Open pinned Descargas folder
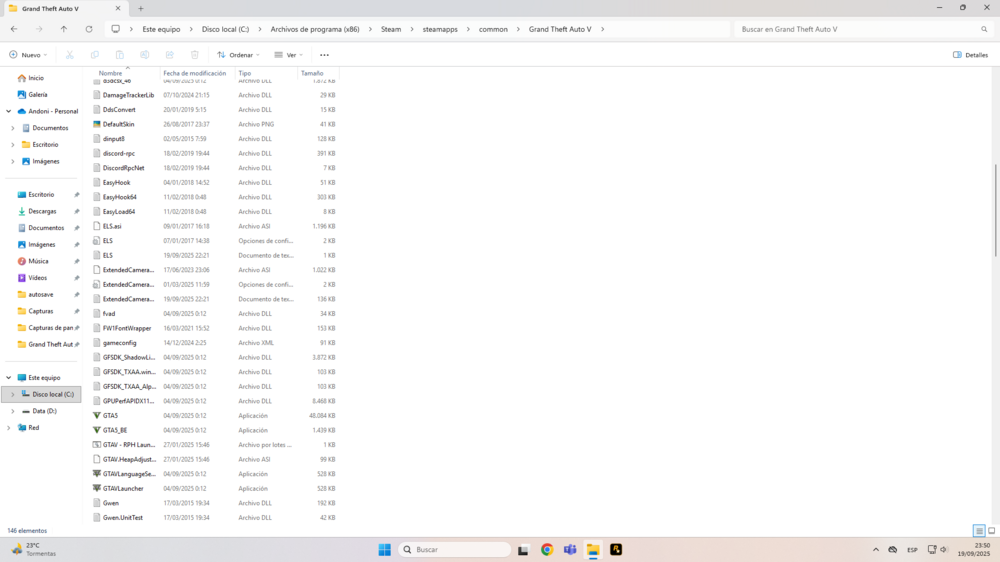This screenshot has height=562, width=1000. (42, 211)
